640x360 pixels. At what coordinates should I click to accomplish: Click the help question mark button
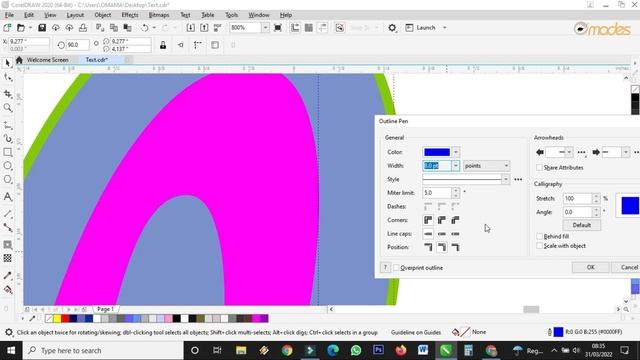385,268
